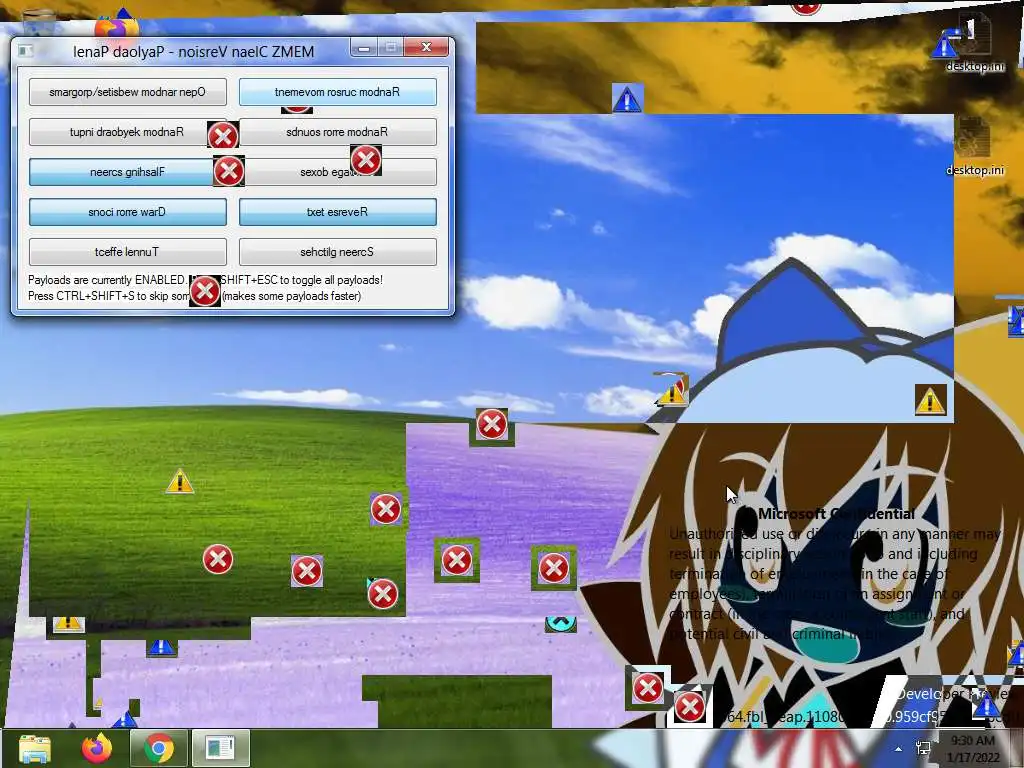Screen dimensions: 1024x768
Task: Close the MEMZ Payload Panel window
Action: (x=426, y=47)
